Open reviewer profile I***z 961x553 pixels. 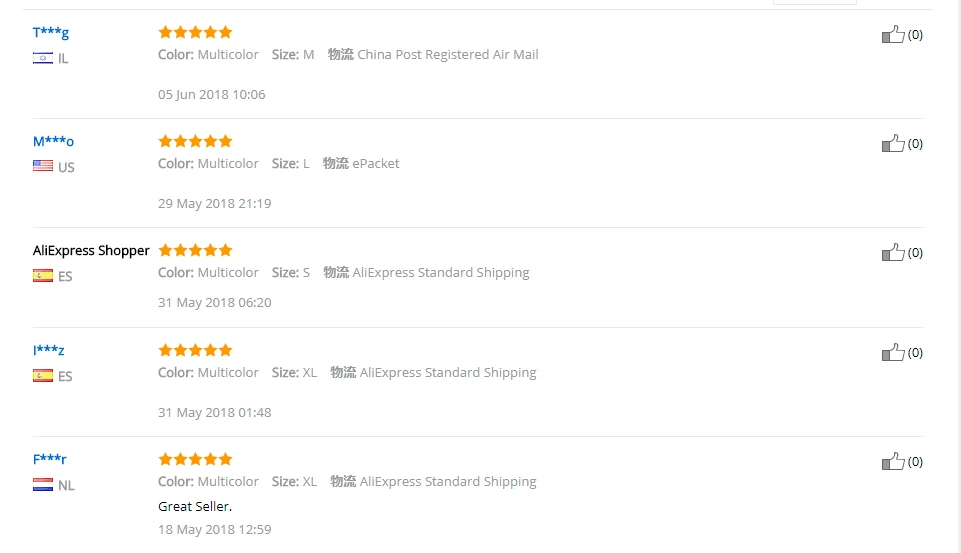pyautogui.click(x=48, y=351)
